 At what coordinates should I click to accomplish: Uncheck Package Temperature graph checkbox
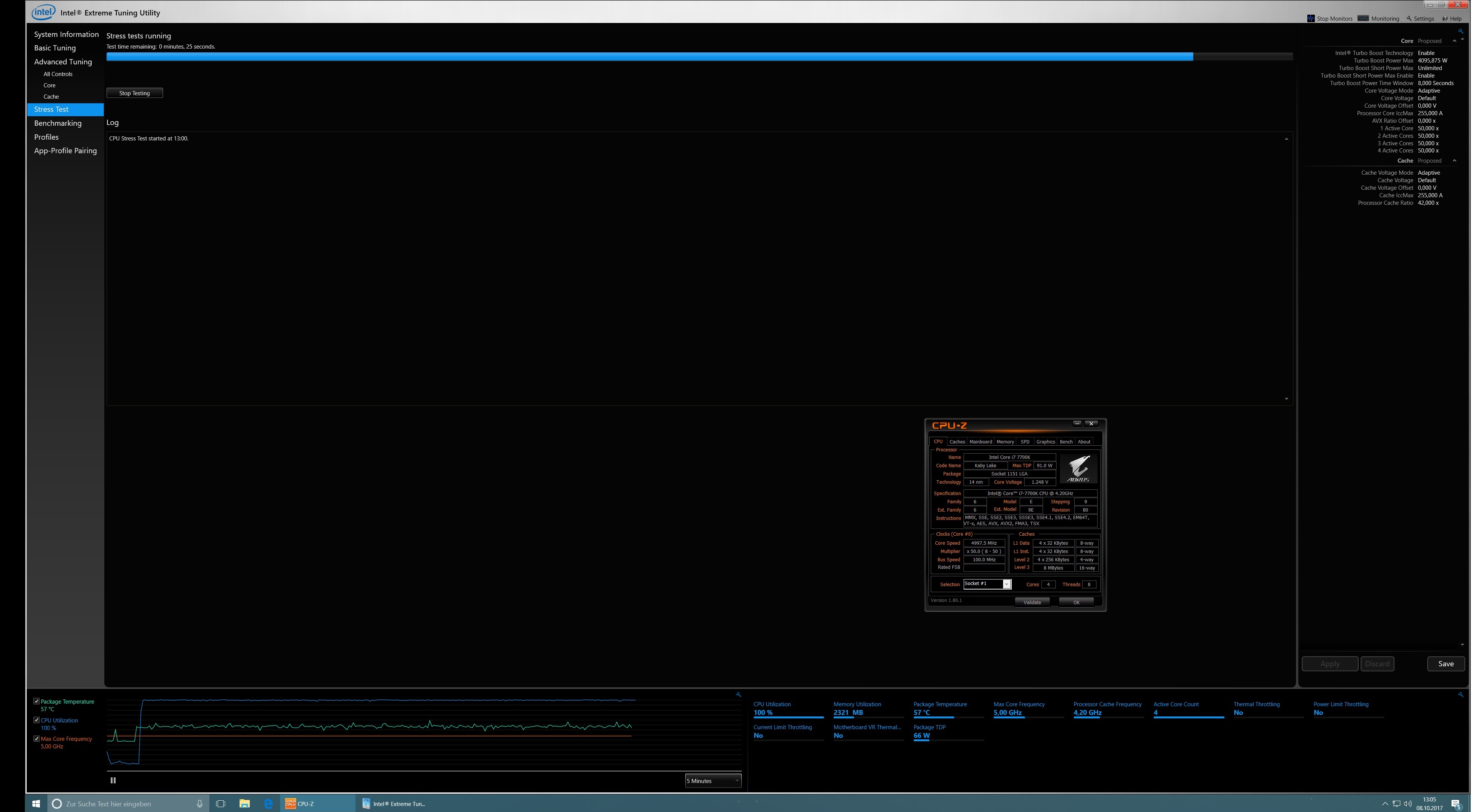37,701
